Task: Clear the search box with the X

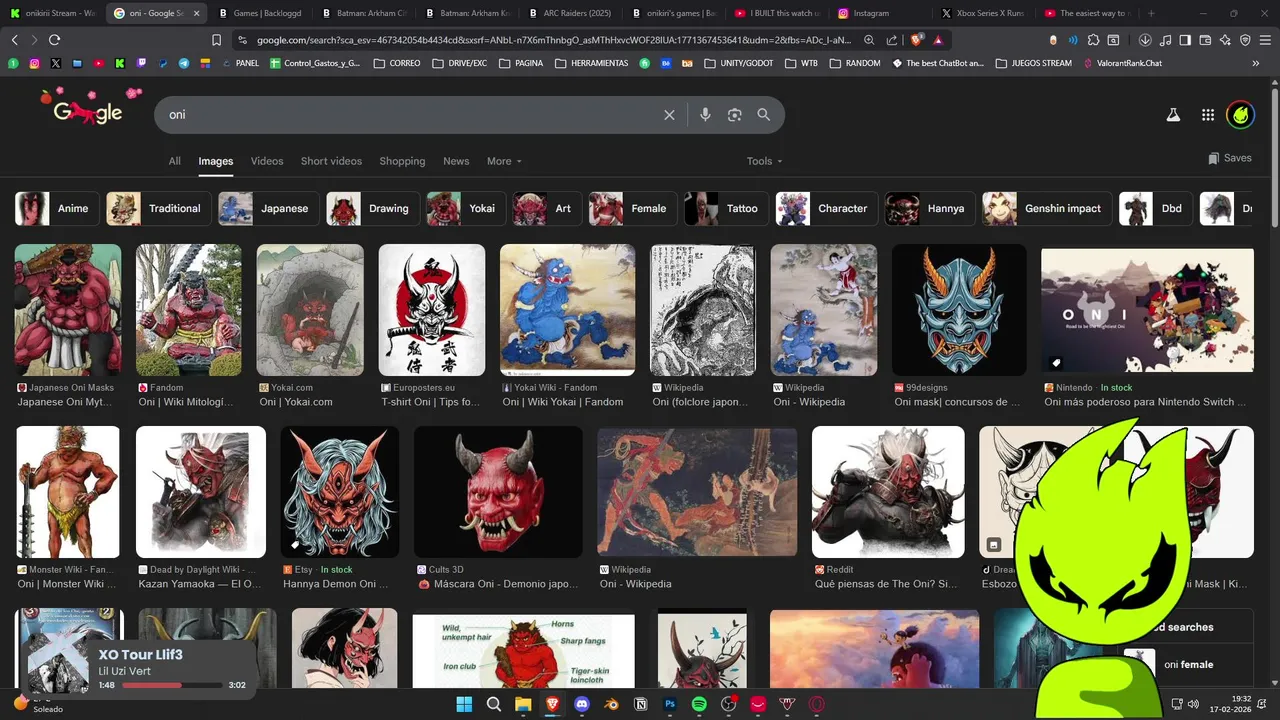Action: (669, 115)
